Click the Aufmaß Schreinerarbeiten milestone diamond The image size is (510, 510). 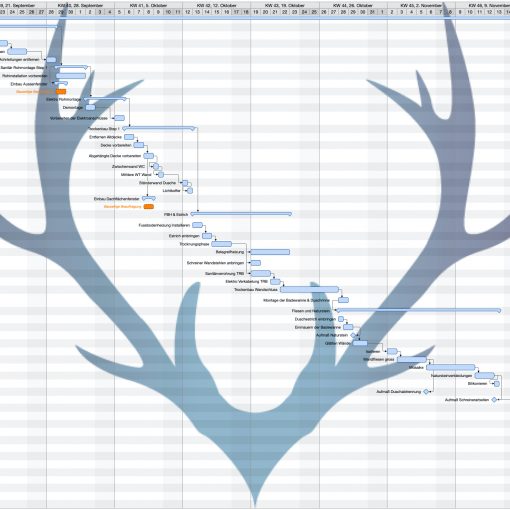494,400
